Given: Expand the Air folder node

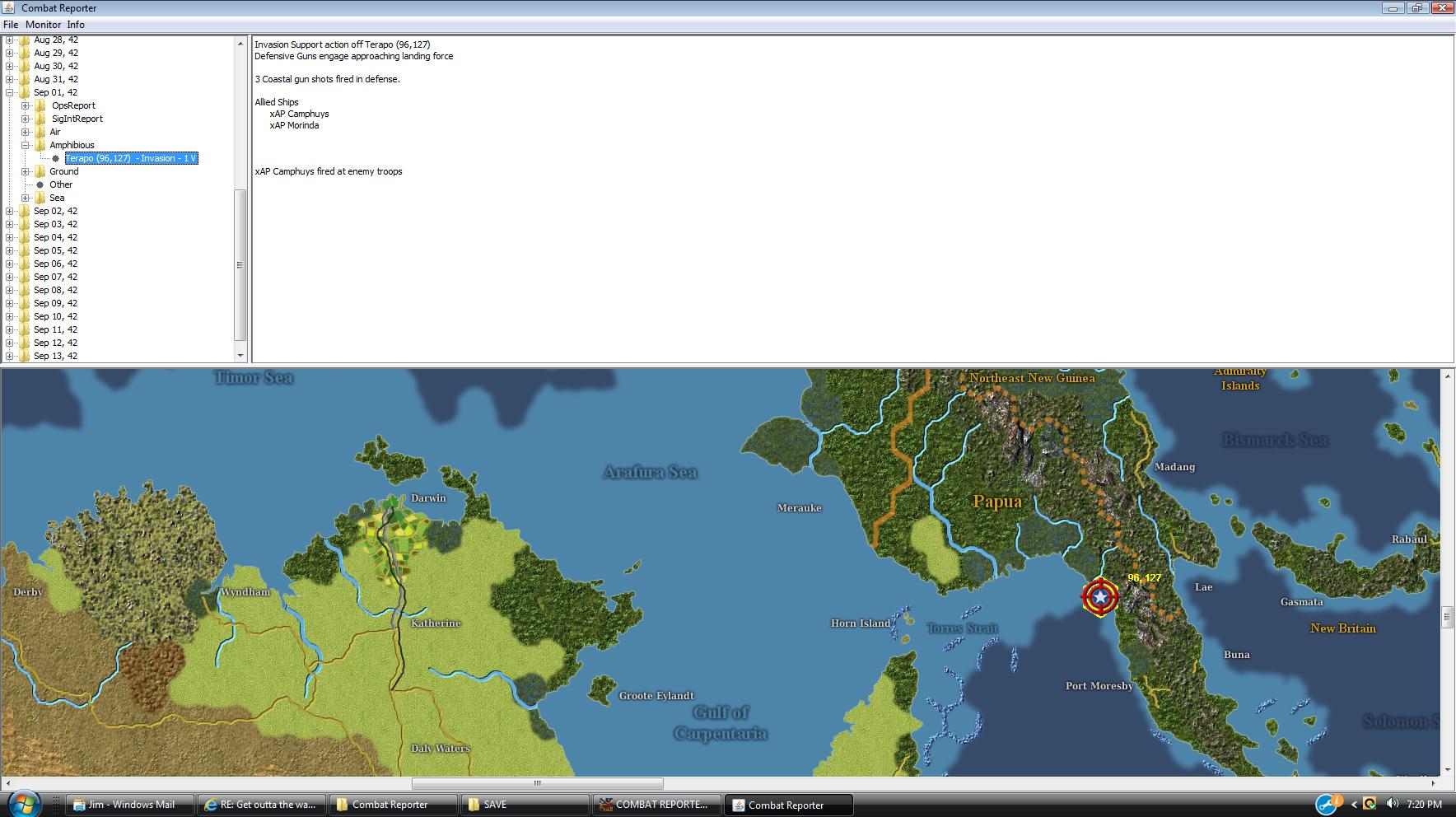Looking at the screenshot, I should [x=26, y=132].
